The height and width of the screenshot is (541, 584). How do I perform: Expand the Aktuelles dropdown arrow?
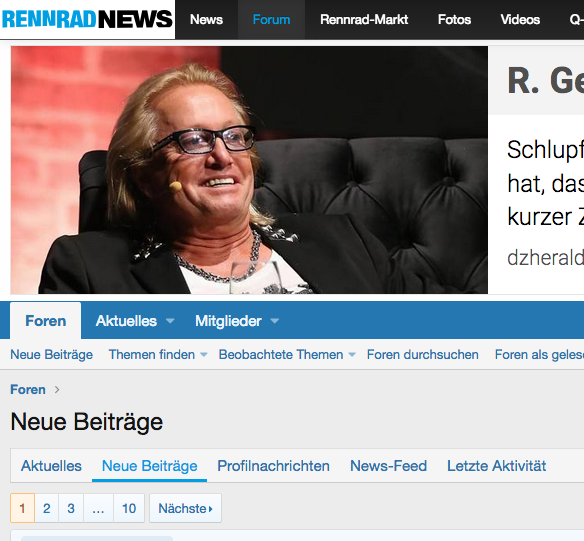click(170, 321)
